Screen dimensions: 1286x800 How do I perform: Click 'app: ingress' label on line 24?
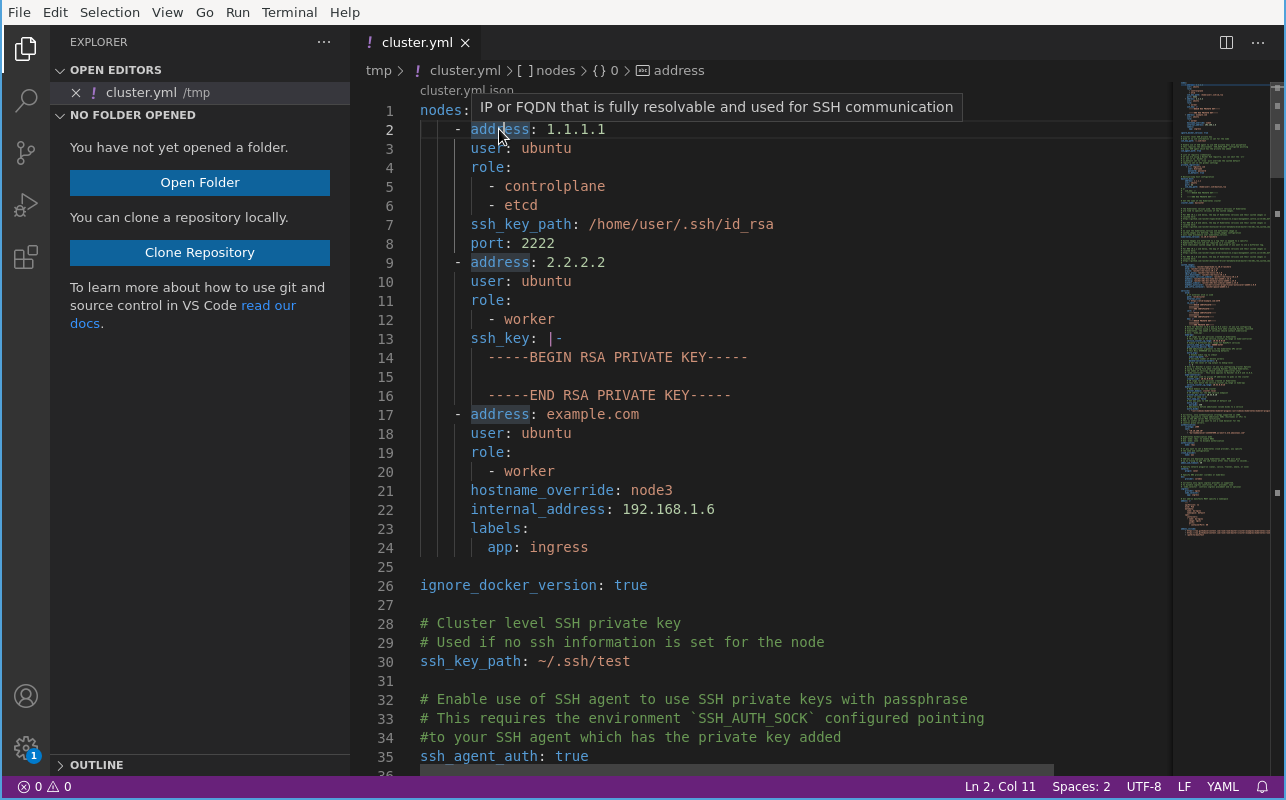pos(538,547)
